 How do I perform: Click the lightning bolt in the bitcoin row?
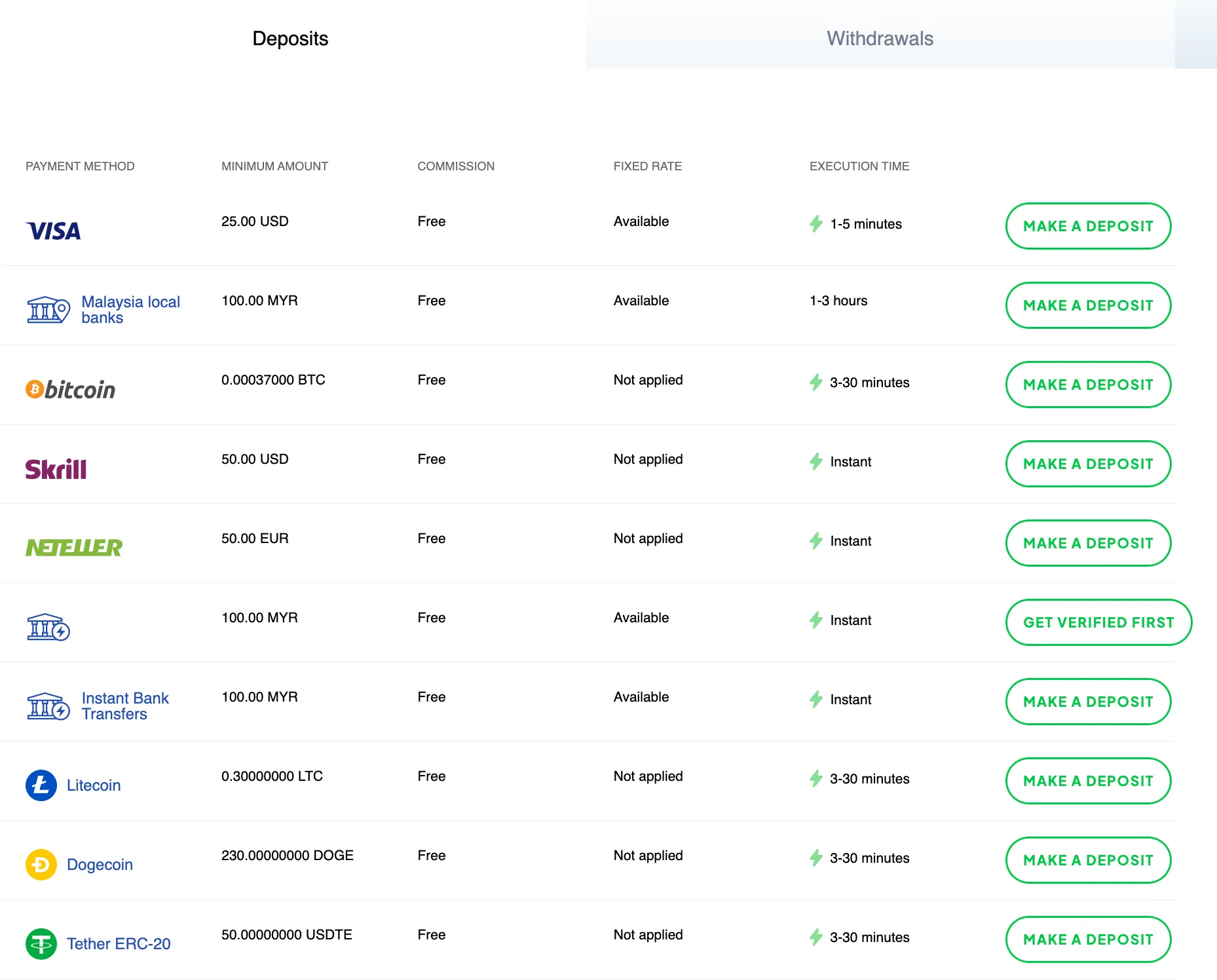click(816, 383)
